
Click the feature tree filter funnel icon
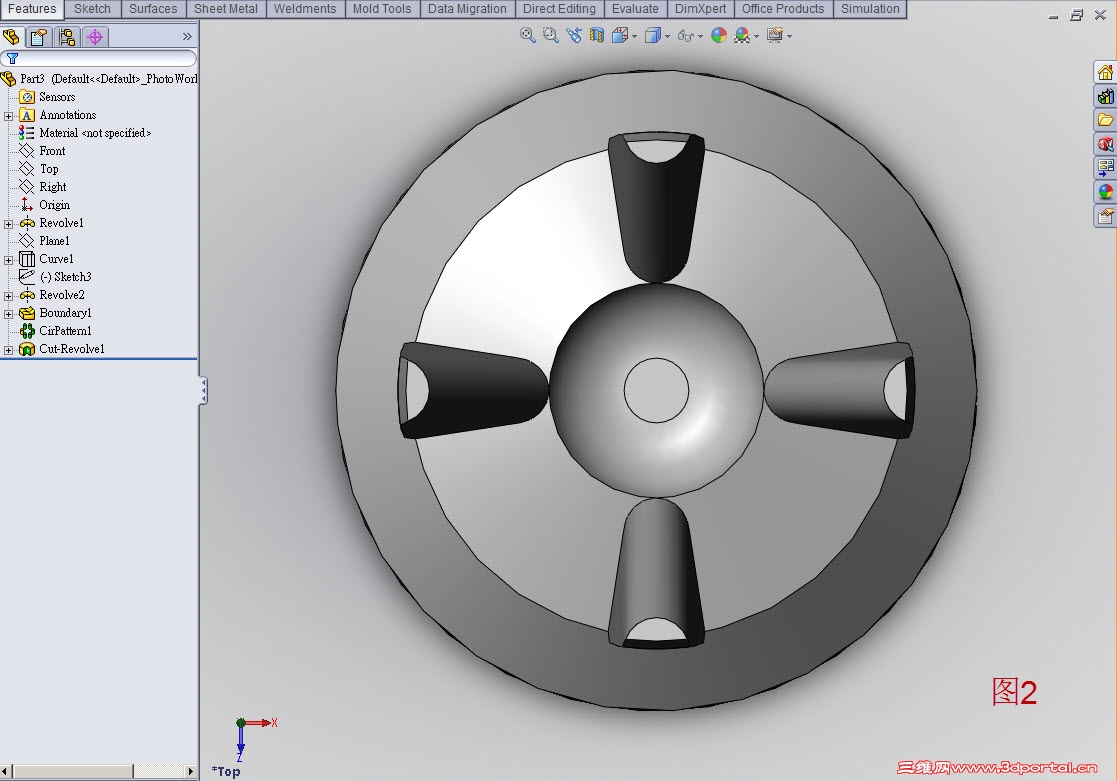[12, 58]
